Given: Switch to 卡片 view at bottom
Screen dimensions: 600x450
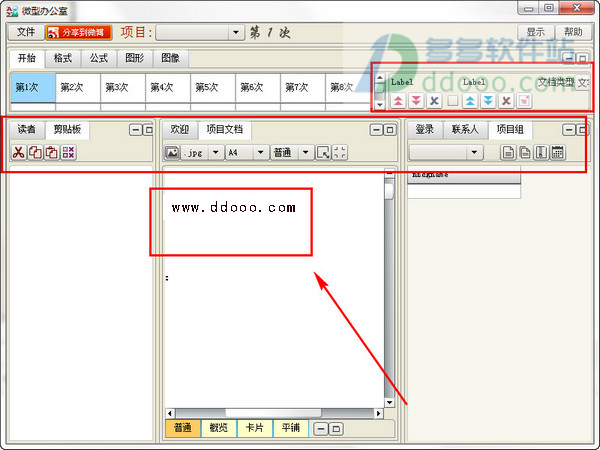Looking at the screenshot, I should (254, 428).
